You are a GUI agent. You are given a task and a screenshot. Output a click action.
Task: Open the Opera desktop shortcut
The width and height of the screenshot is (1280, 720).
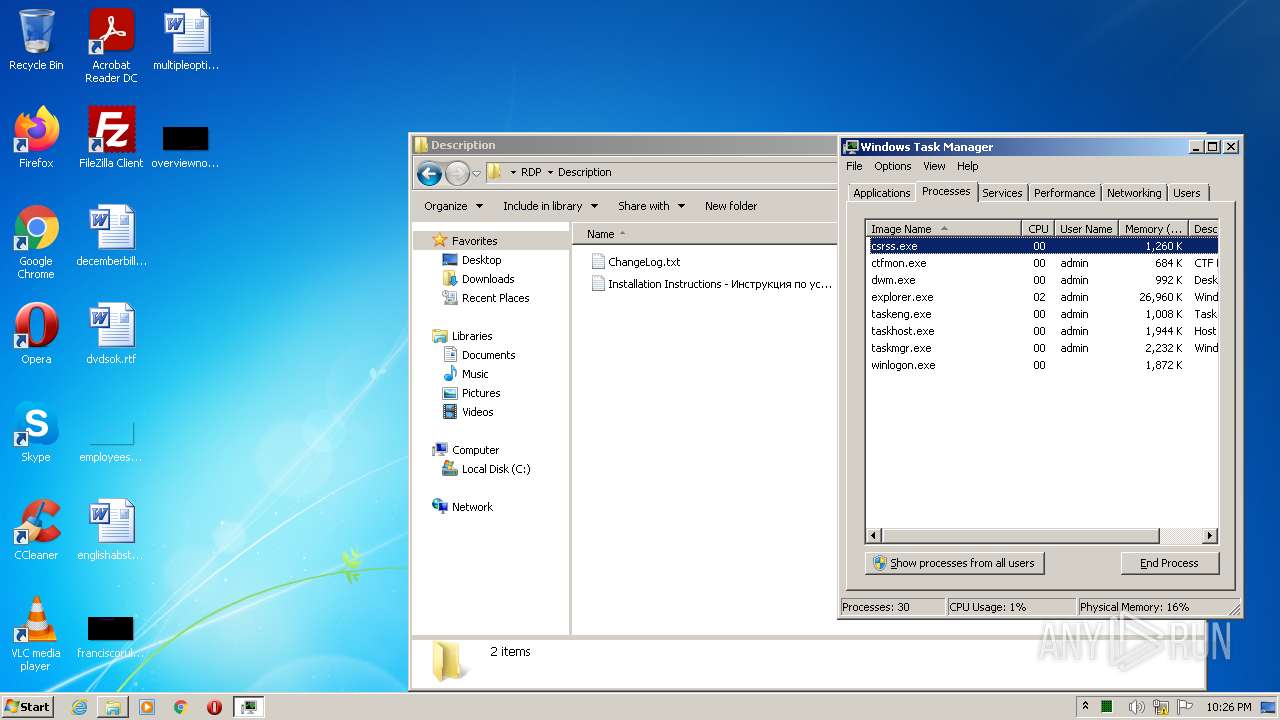[36, 334]
